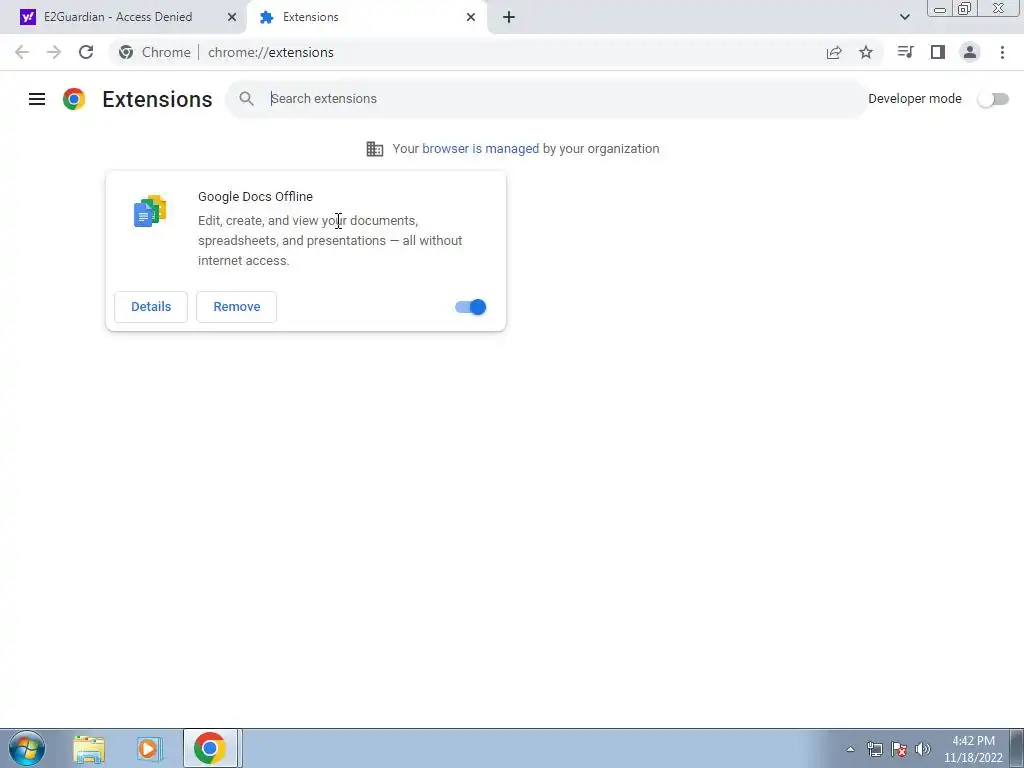Remove the Google Docs Offline extension

click(236, 307)
